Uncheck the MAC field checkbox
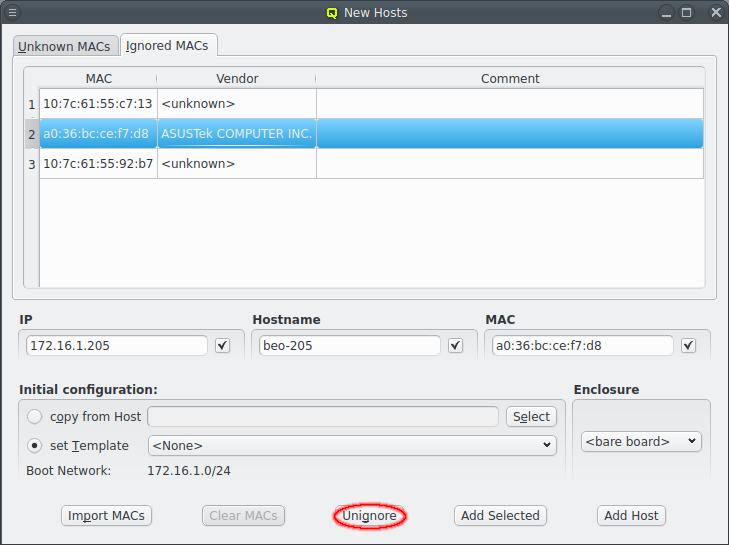The image size is (729, 545). point(688,345)
